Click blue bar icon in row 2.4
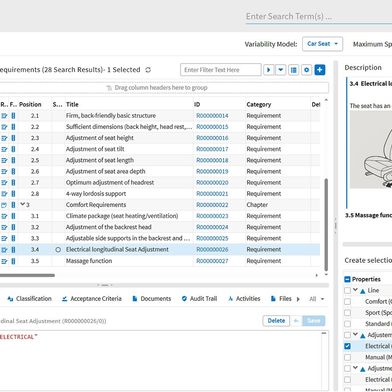The image size is (392, 392). click(x=13, y=149)
